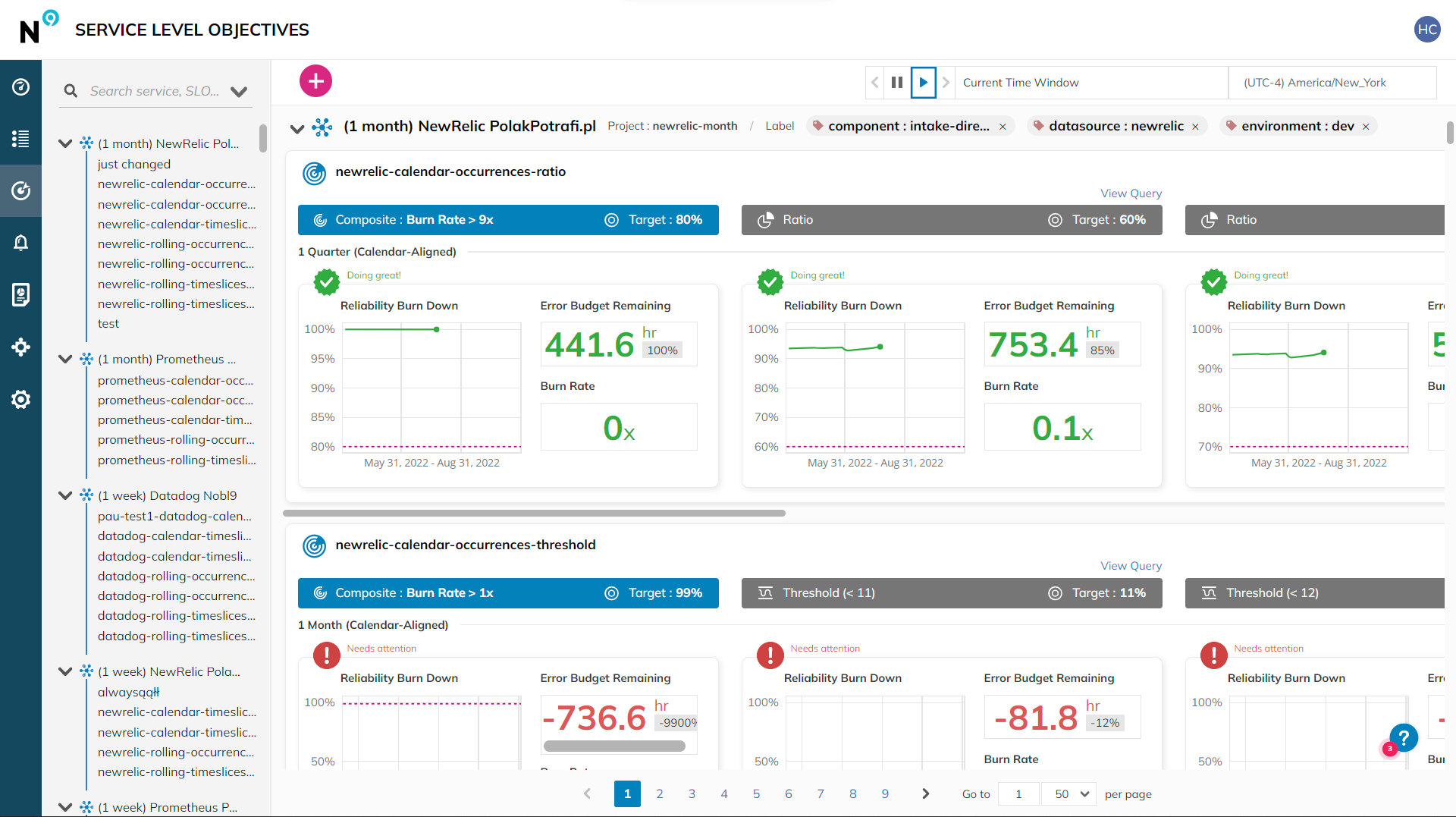Click the newrelic-calendar-occurrences-threshold SLO icon

(x=314, y=545)
